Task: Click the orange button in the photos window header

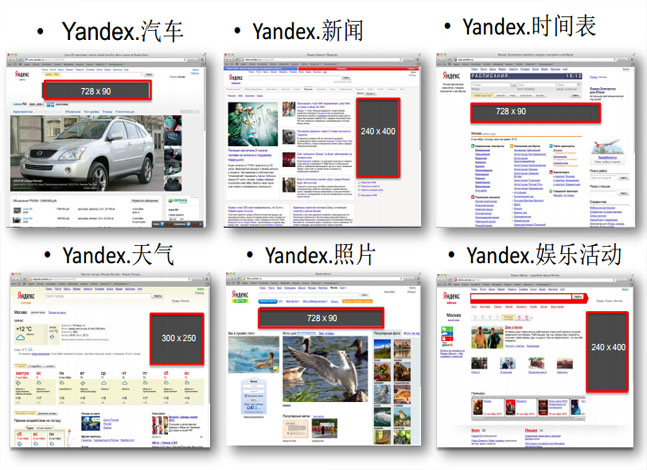Action: [357, 302]
